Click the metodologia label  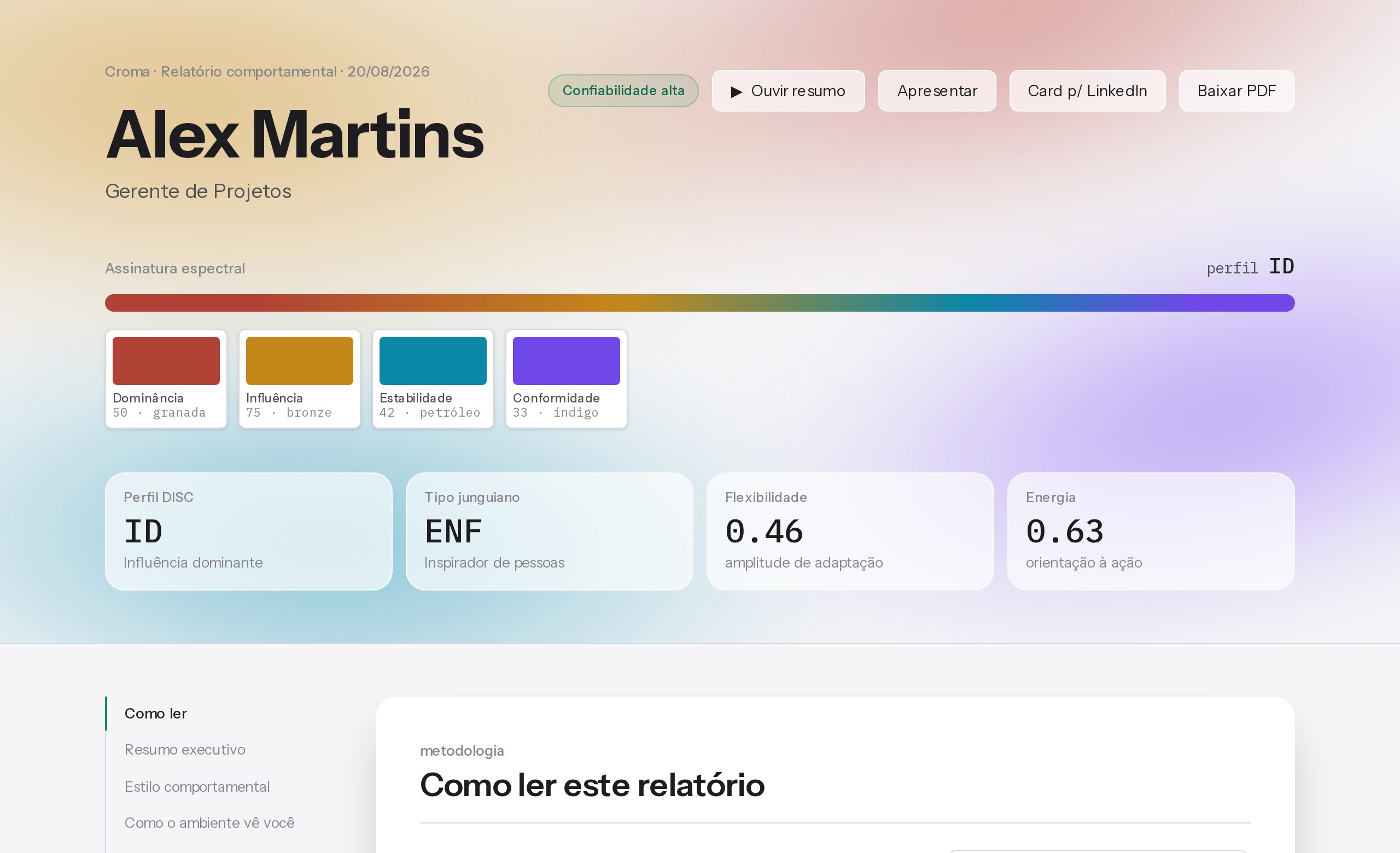coord(462,751)
